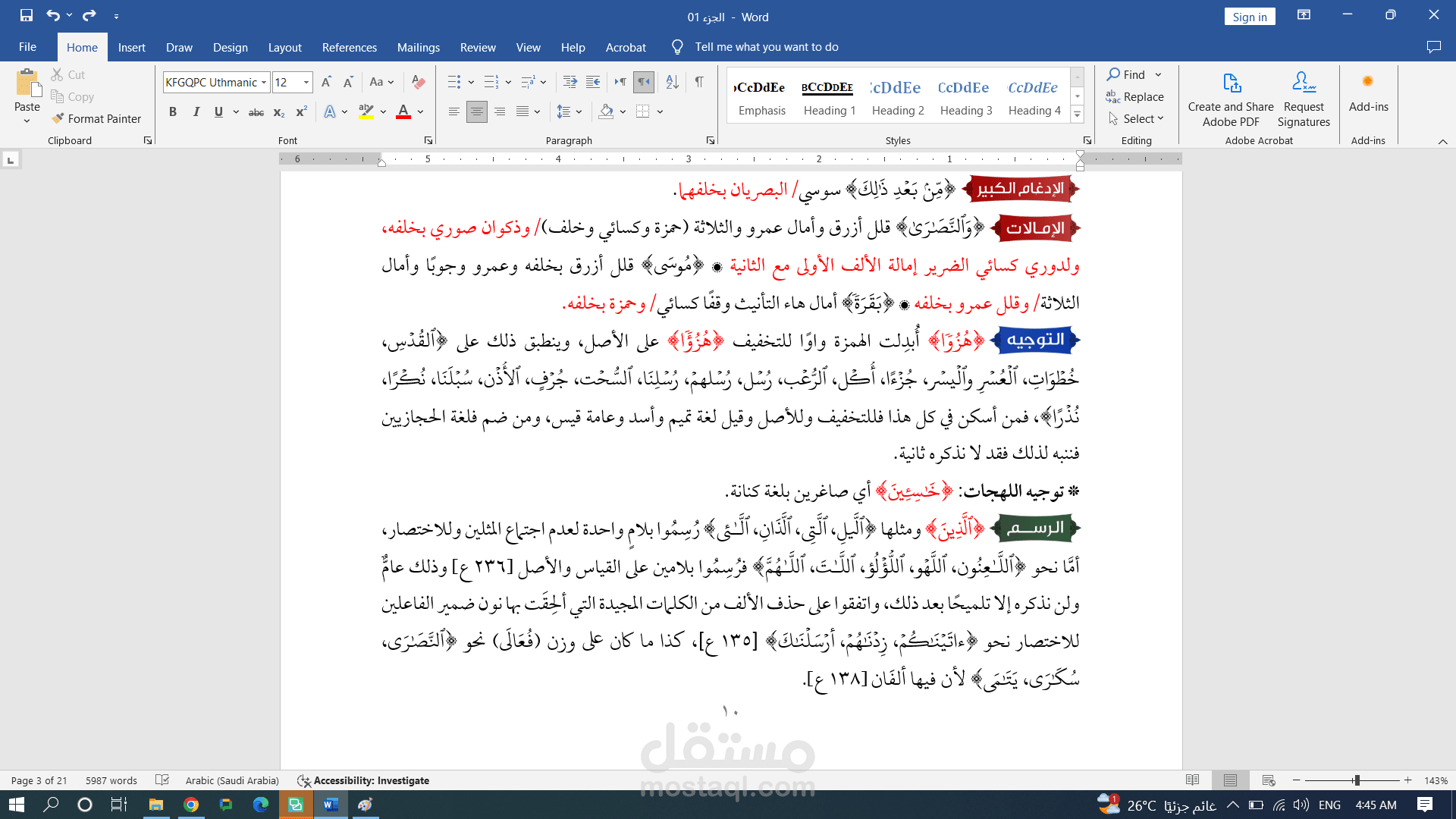The height and width of the screenshot is (819, 1456).
Task: Click the Increase Indent icon
Action: click(x=593, y=82)
